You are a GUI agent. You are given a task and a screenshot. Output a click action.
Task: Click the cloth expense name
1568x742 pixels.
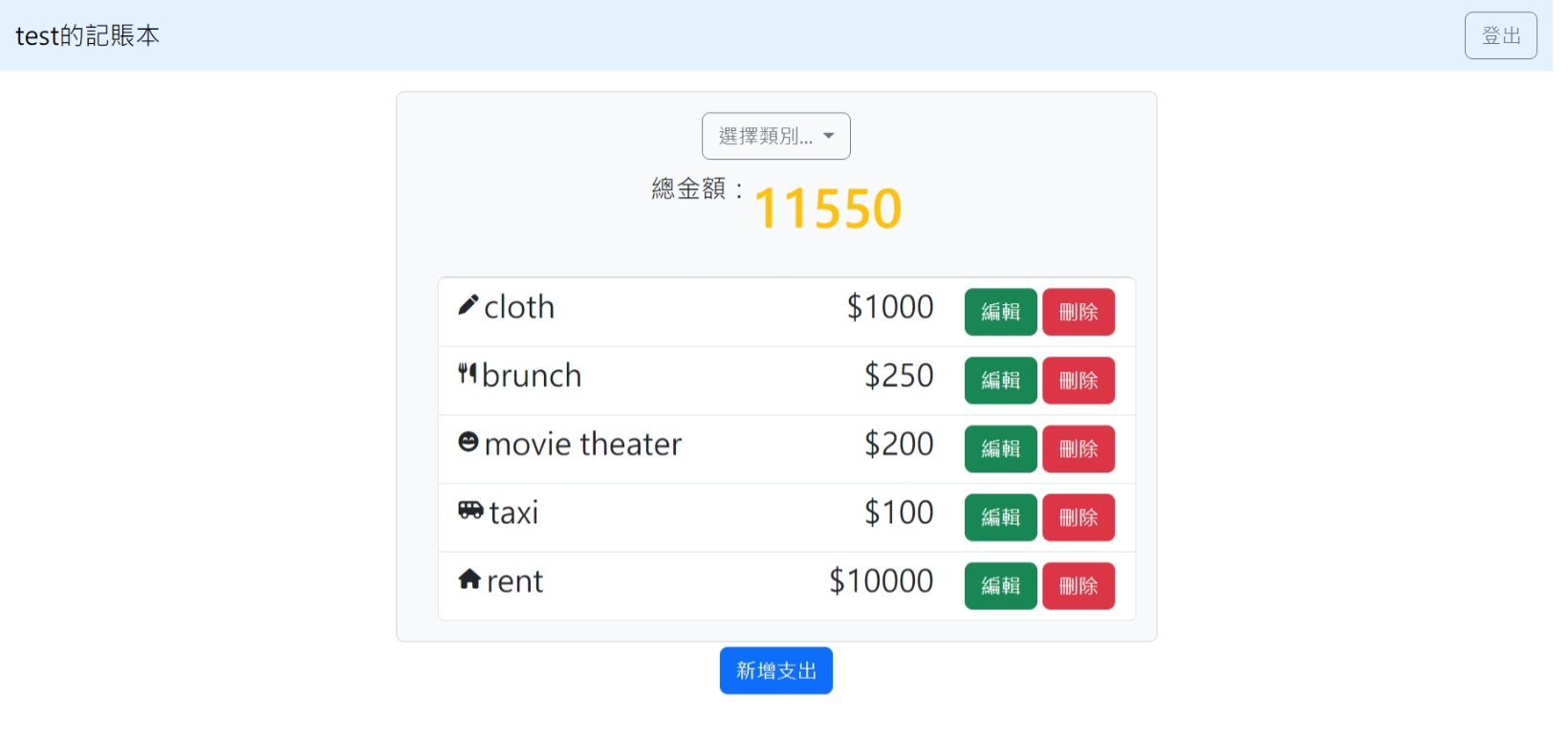(519, 307)
